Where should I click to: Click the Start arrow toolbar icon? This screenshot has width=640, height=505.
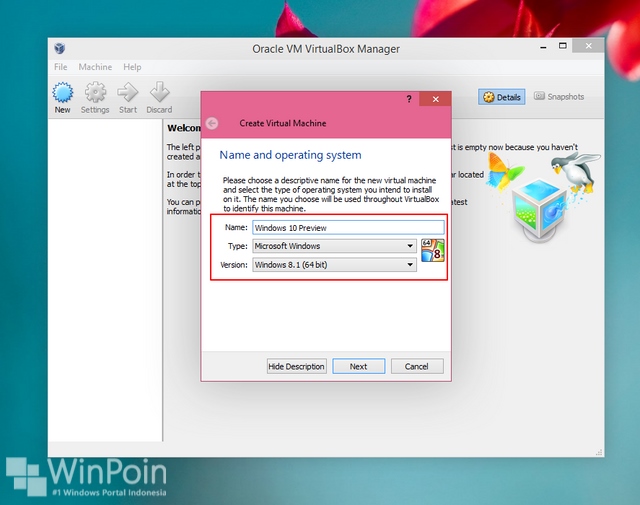(x=128, y=98)
